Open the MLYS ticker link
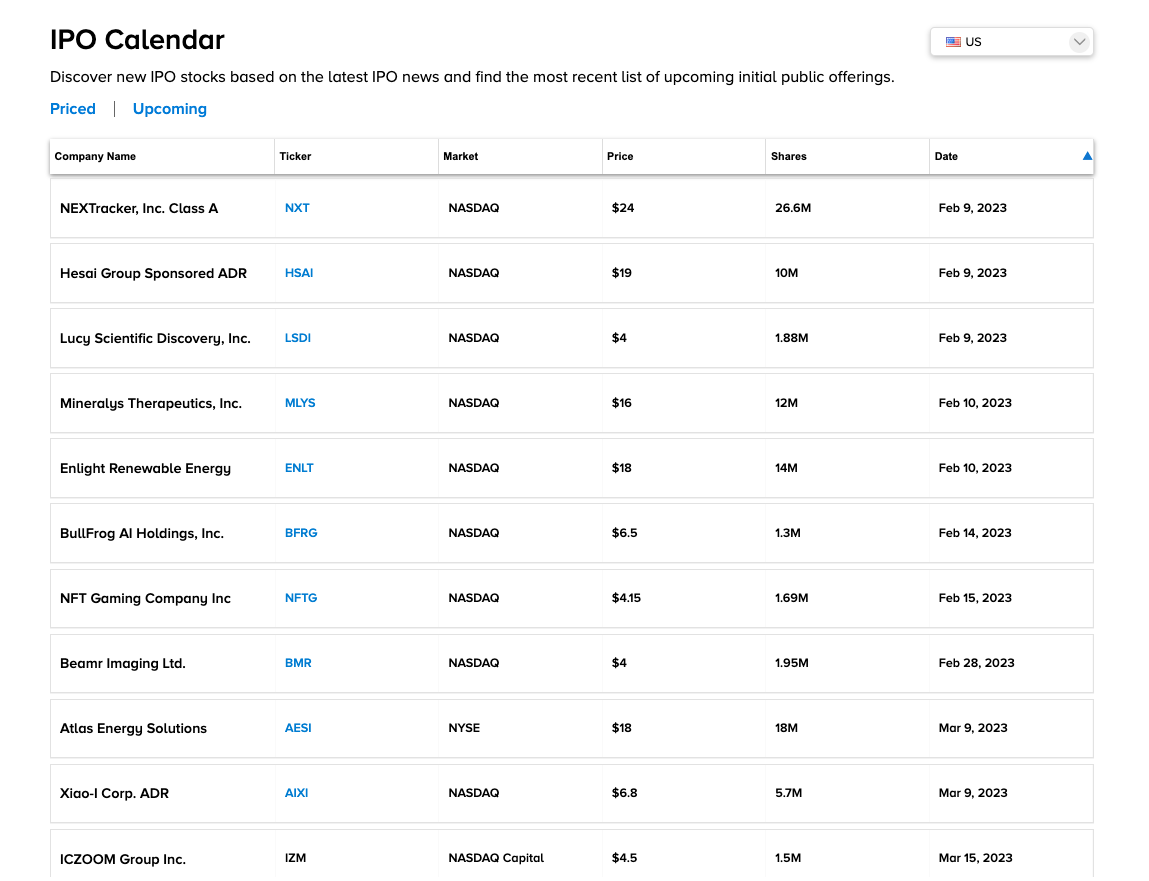Screen dimensions: 1149x881 pyautogui.click(x=300, y=403)
